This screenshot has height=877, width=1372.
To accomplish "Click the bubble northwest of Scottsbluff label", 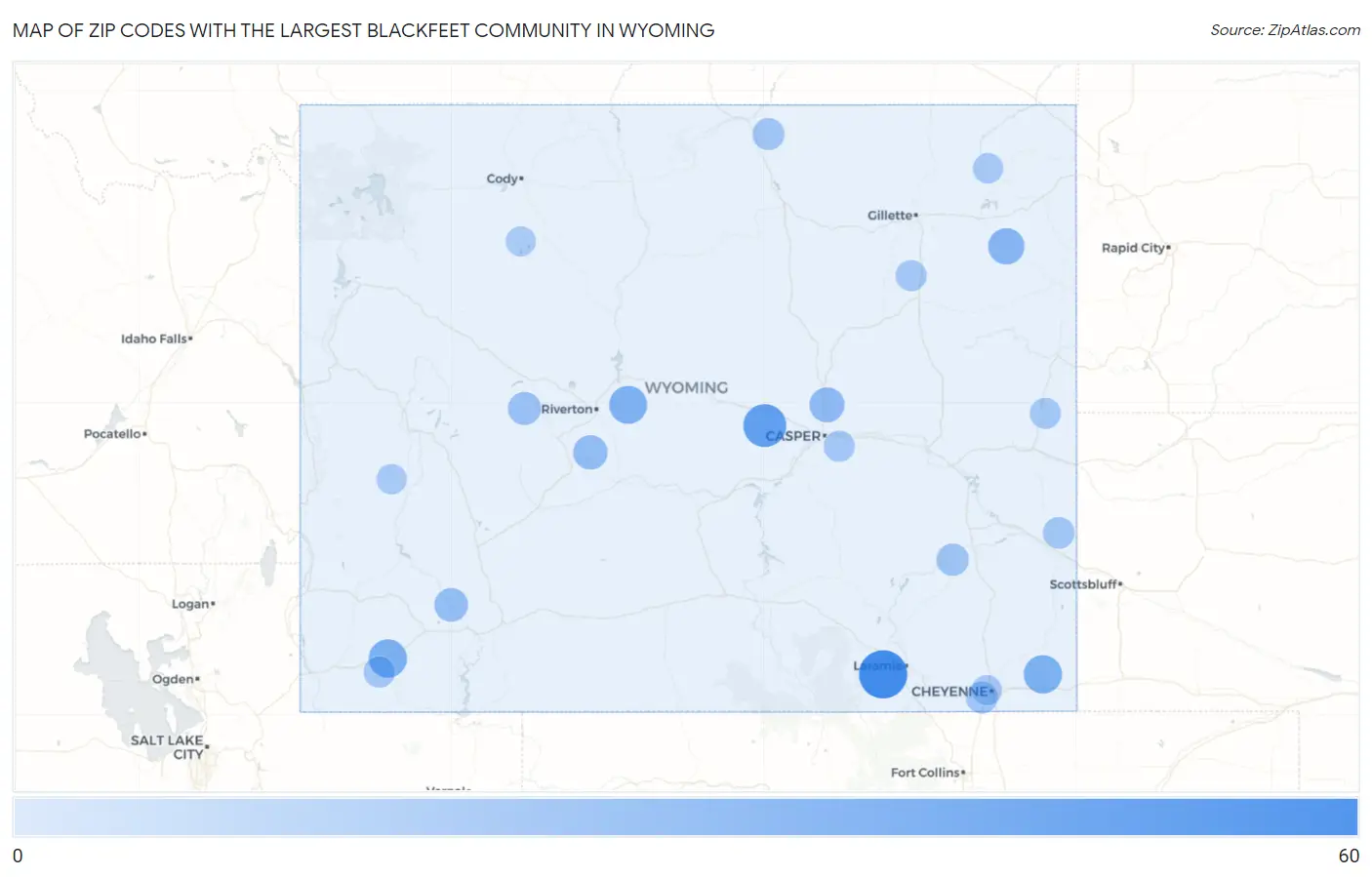I will [1058, 533].
